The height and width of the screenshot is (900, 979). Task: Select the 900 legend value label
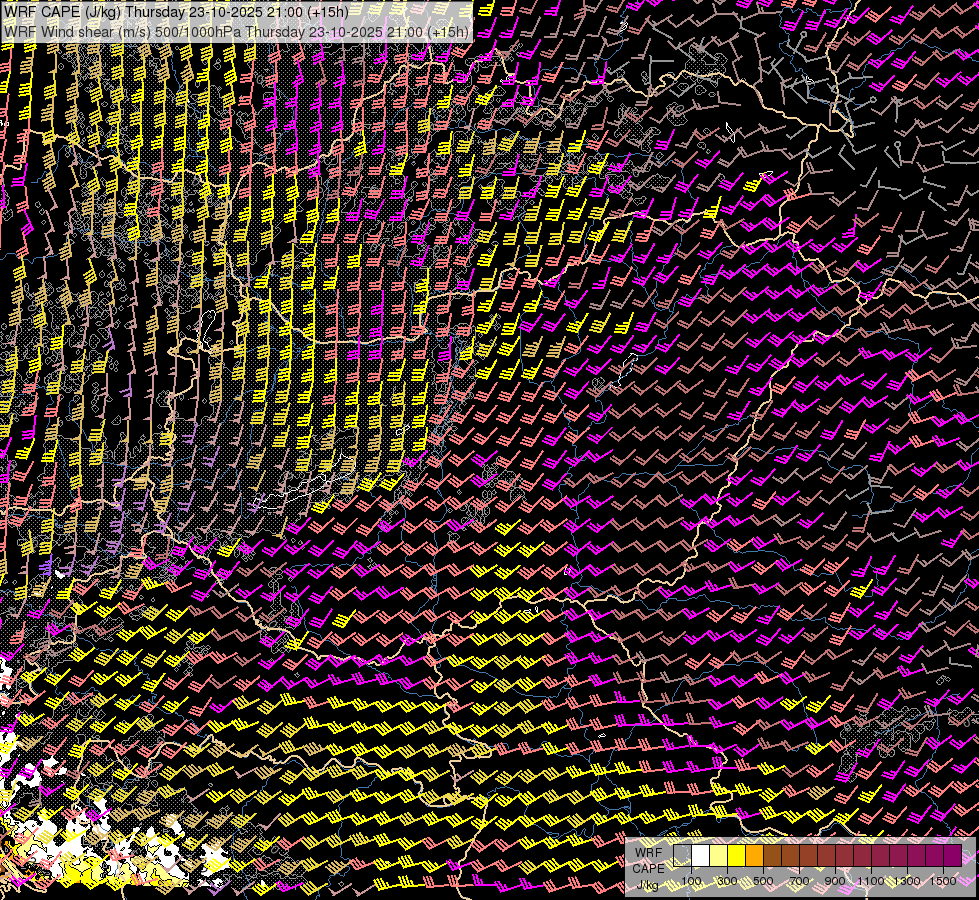click(x=835, y=880)
